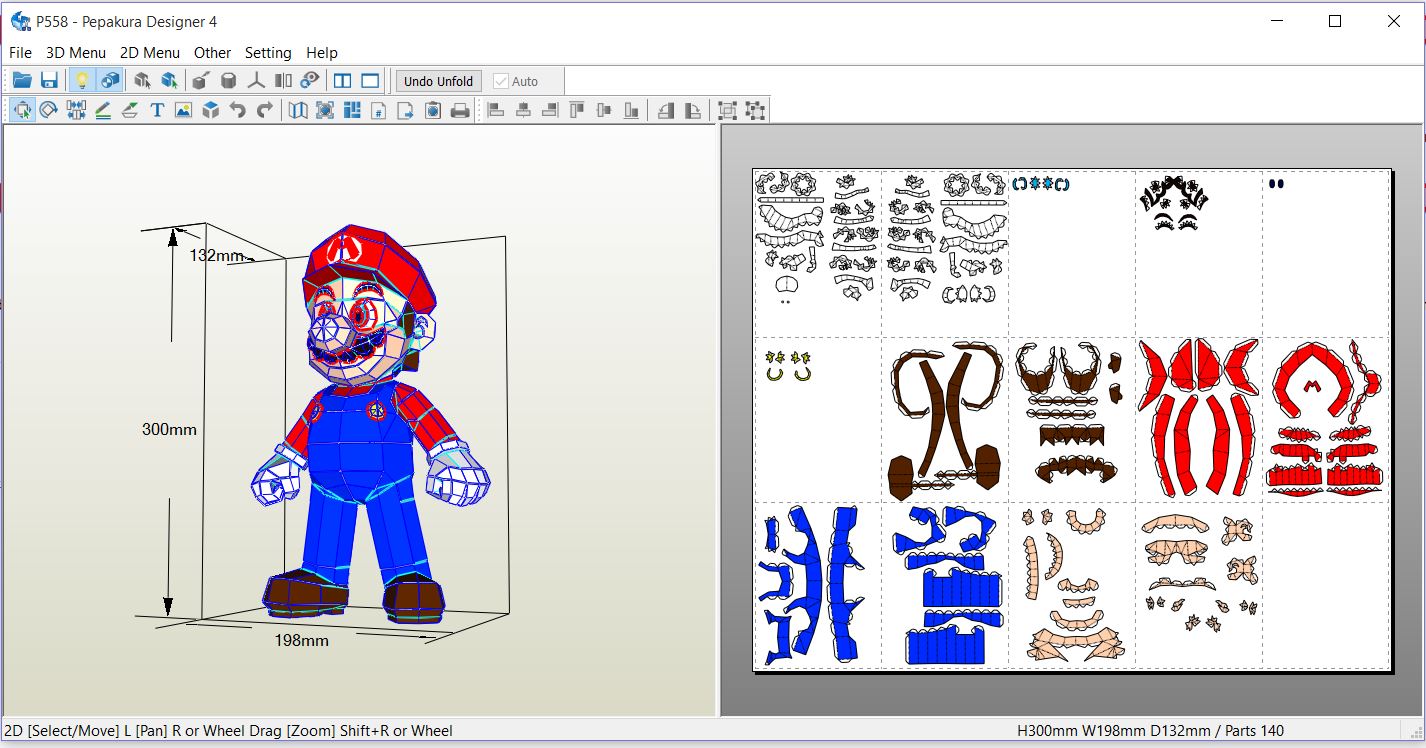Click the Redo arrow icon

pyautogui.click(x=263, y=110)
